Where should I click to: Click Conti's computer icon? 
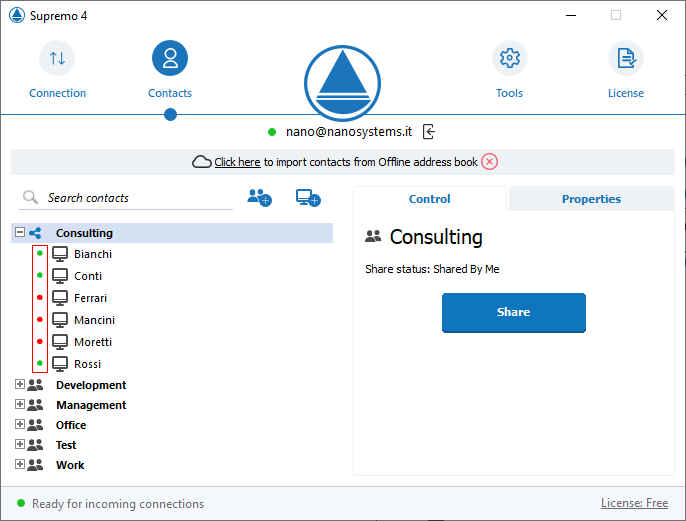click(60, 276)
